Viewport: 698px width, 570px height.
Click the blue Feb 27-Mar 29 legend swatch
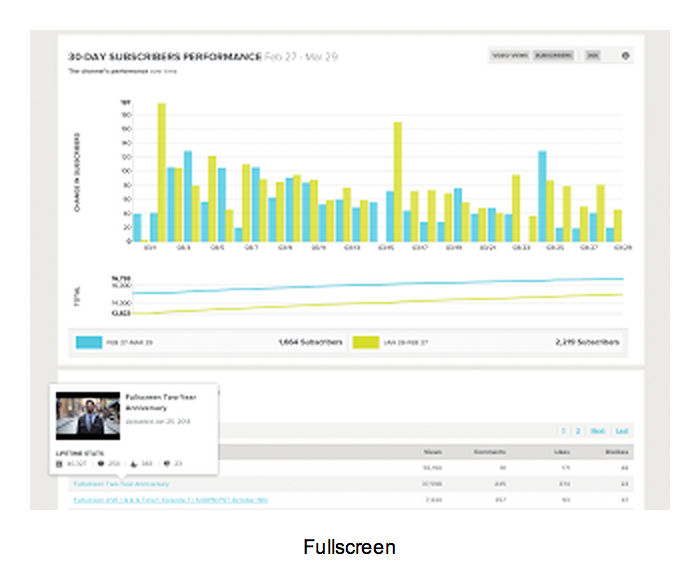[89, 342]
